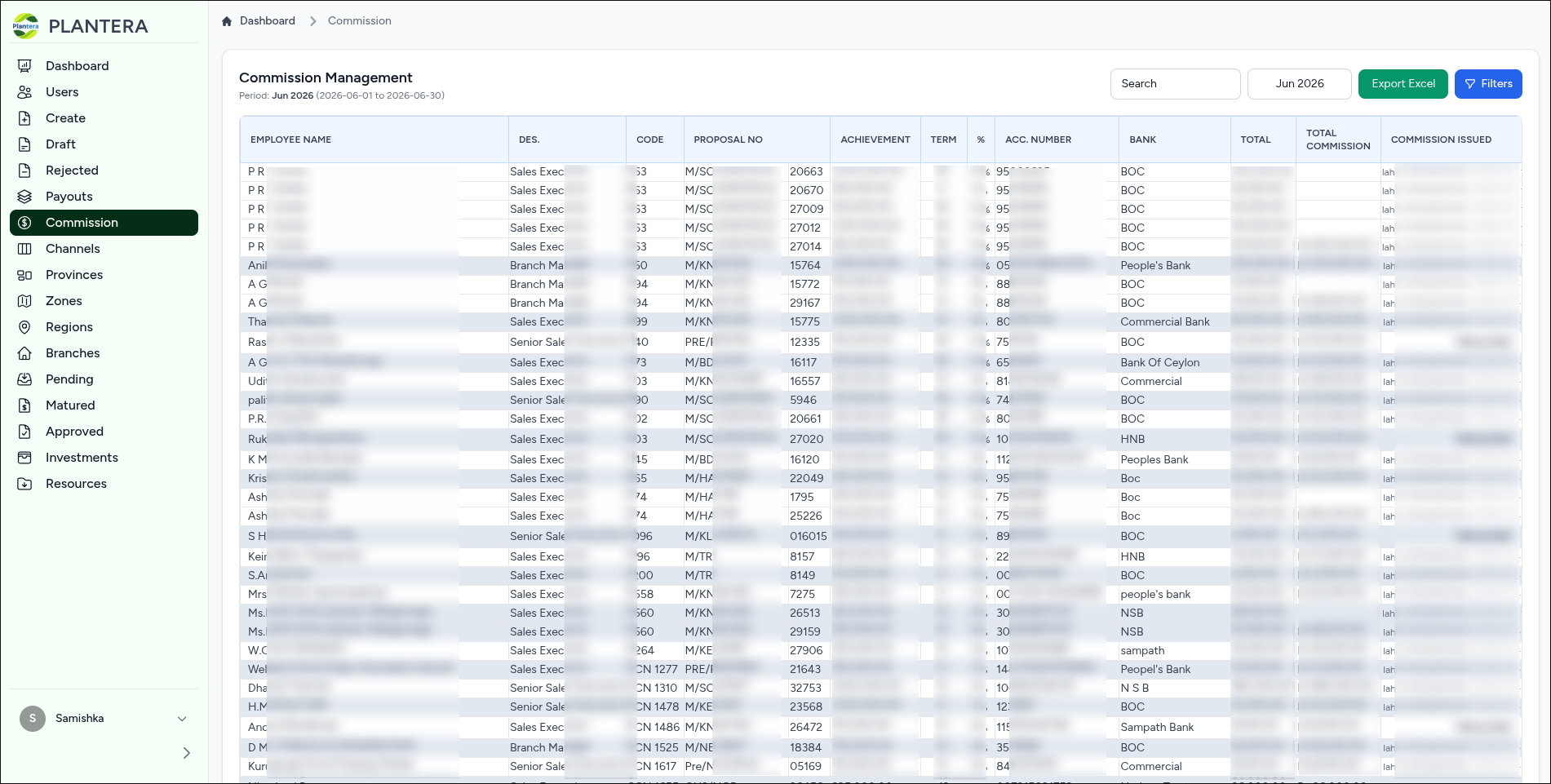Expand the sidebar with the arrow
Screen dimensions: 1551x784
click(186, 753)
